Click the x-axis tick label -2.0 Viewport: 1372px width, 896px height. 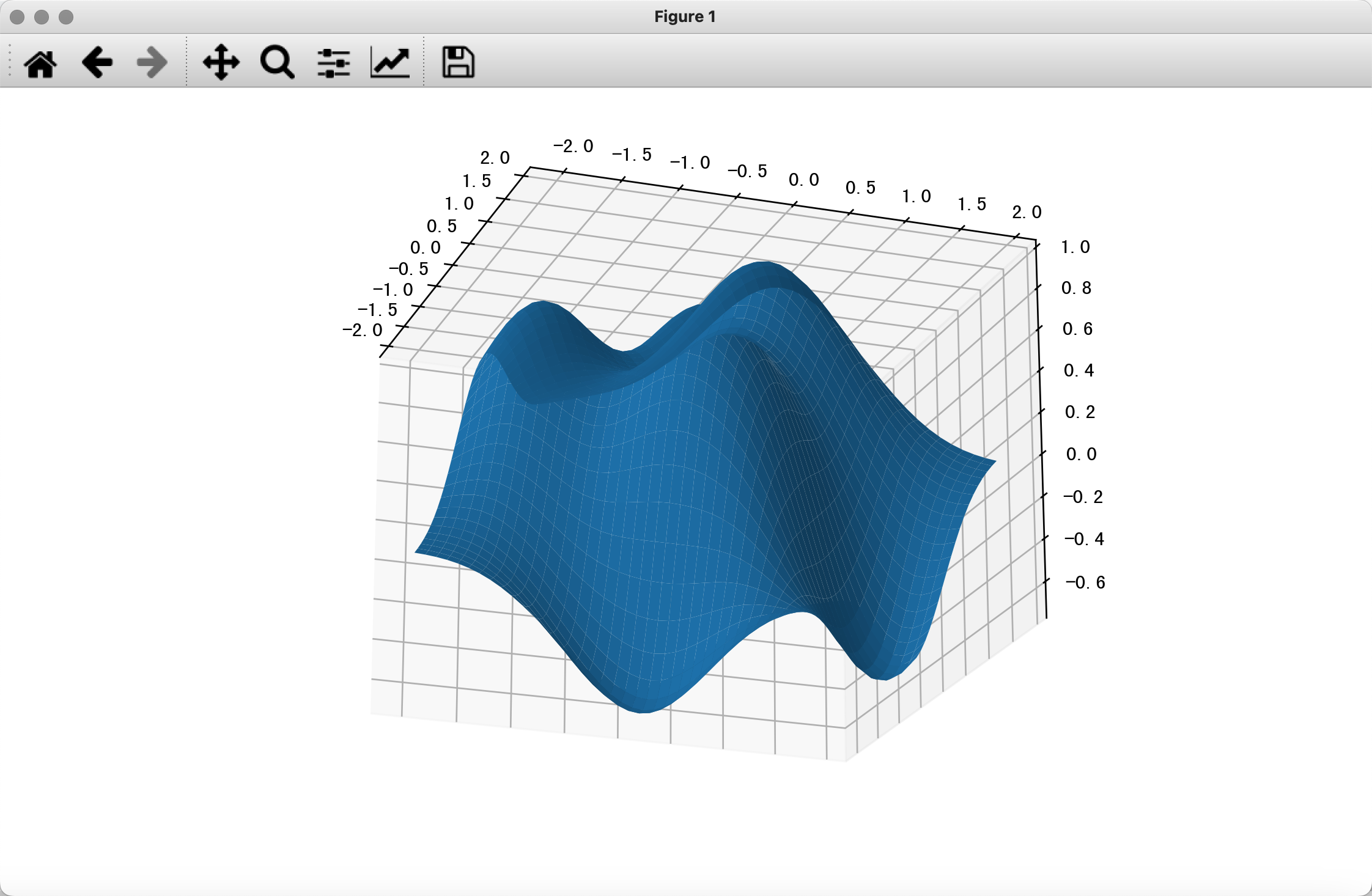[x=572, y=147]
